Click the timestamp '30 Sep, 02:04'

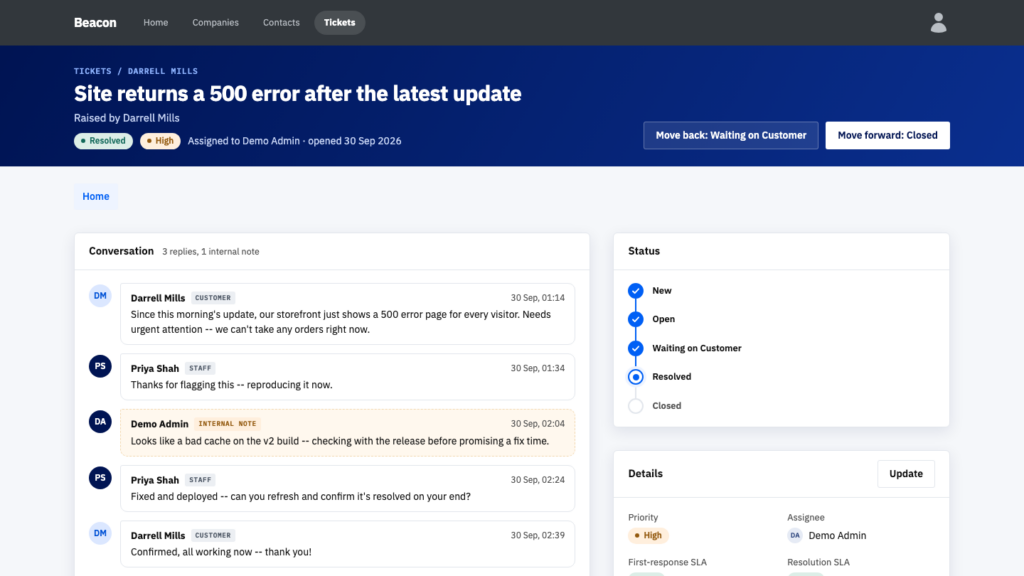click(537, 424)
